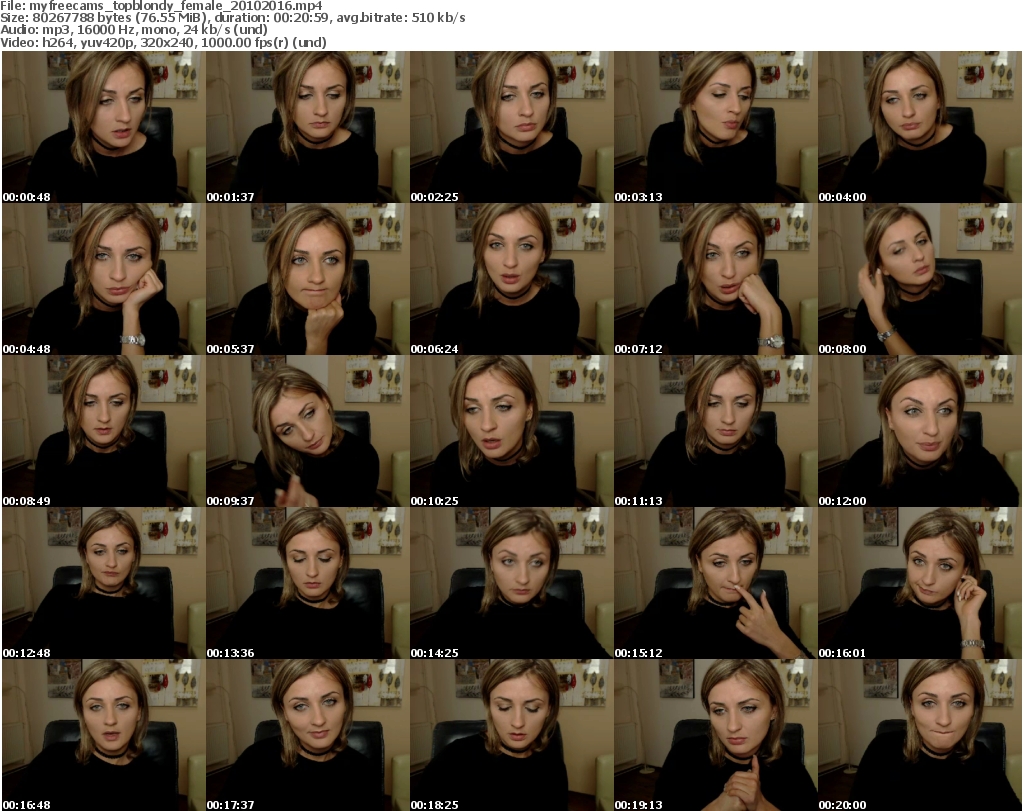Select the thumbnail timestamped 00:16:01

[x=920, y=583]
